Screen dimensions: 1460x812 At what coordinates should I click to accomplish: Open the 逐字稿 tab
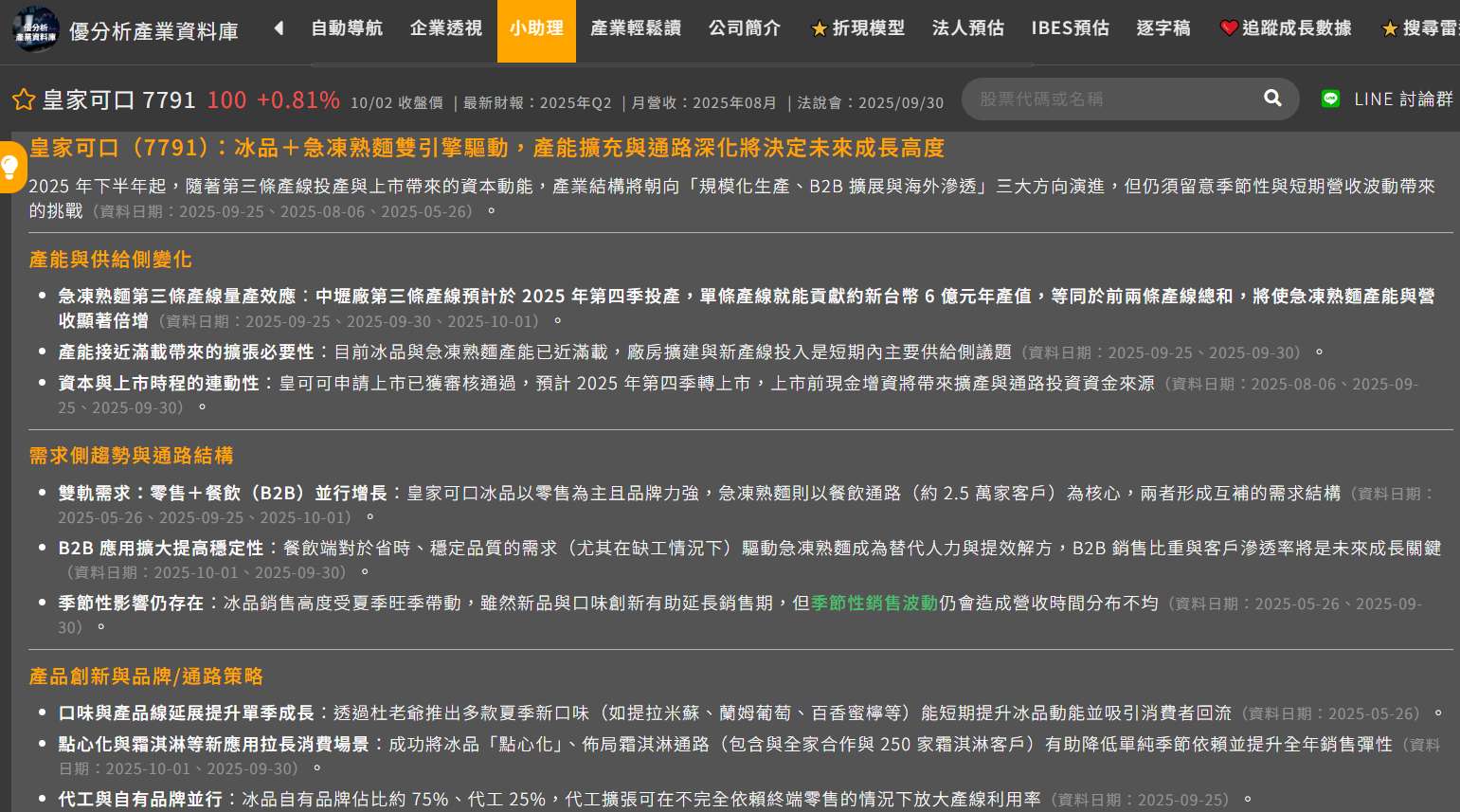1163,28
